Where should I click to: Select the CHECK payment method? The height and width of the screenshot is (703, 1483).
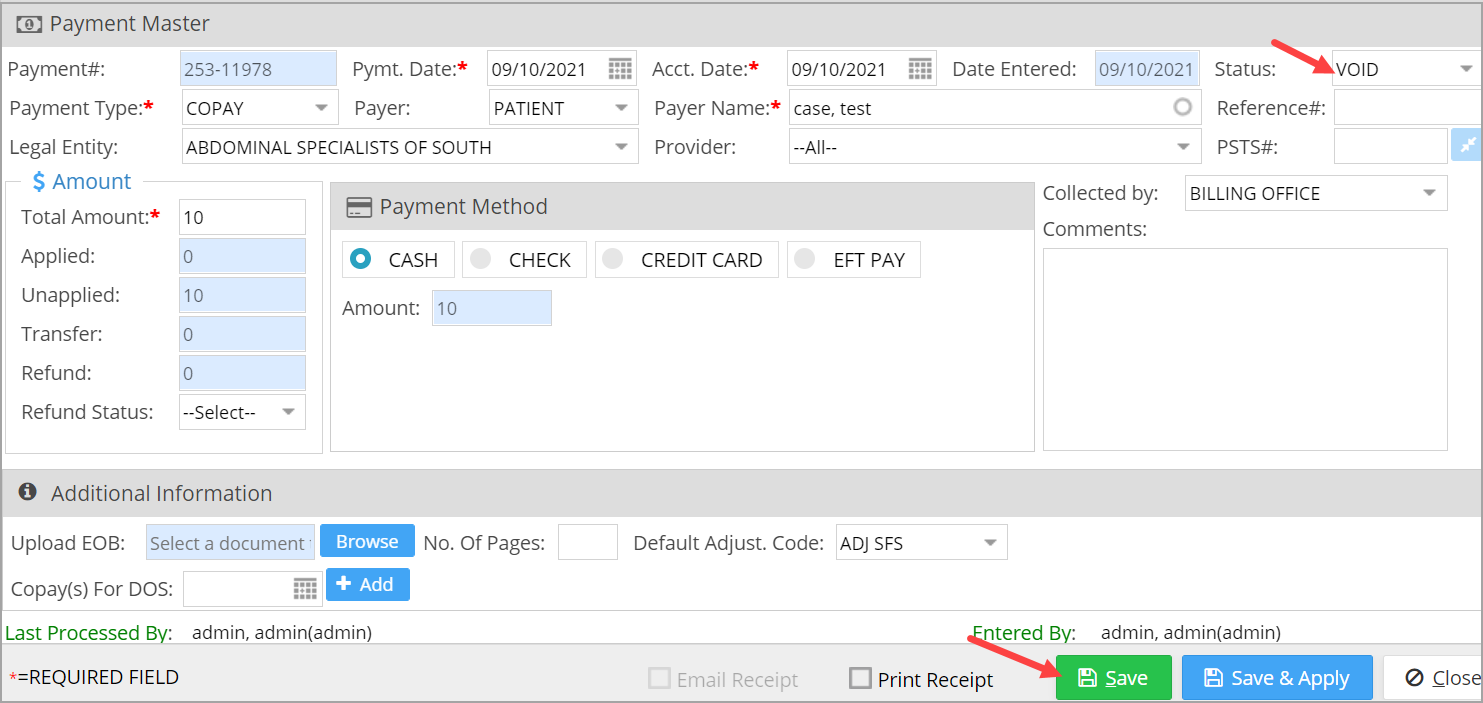481,259
